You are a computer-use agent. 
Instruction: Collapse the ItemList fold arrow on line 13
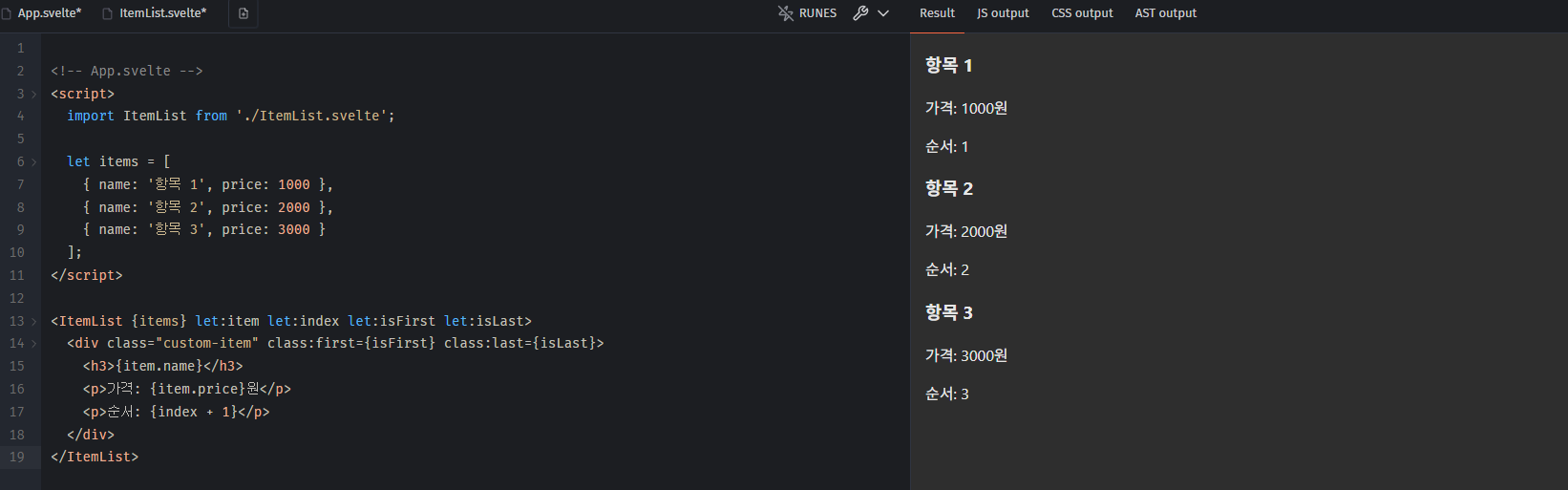click(x=33, y=321)
